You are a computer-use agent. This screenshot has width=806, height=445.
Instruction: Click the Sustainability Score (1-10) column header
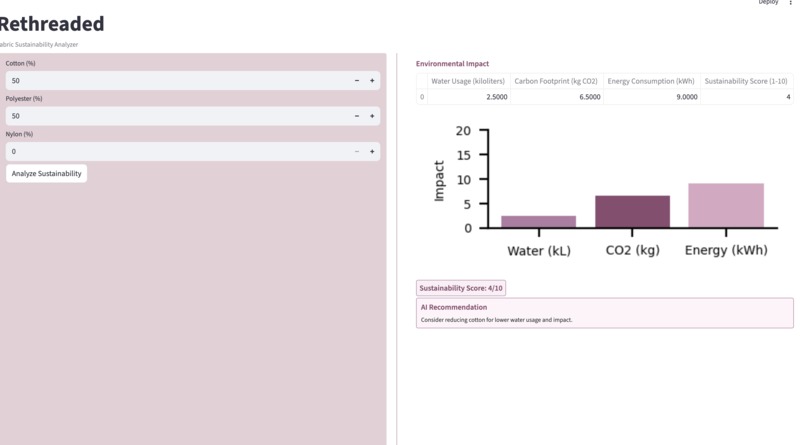[746, 81]
